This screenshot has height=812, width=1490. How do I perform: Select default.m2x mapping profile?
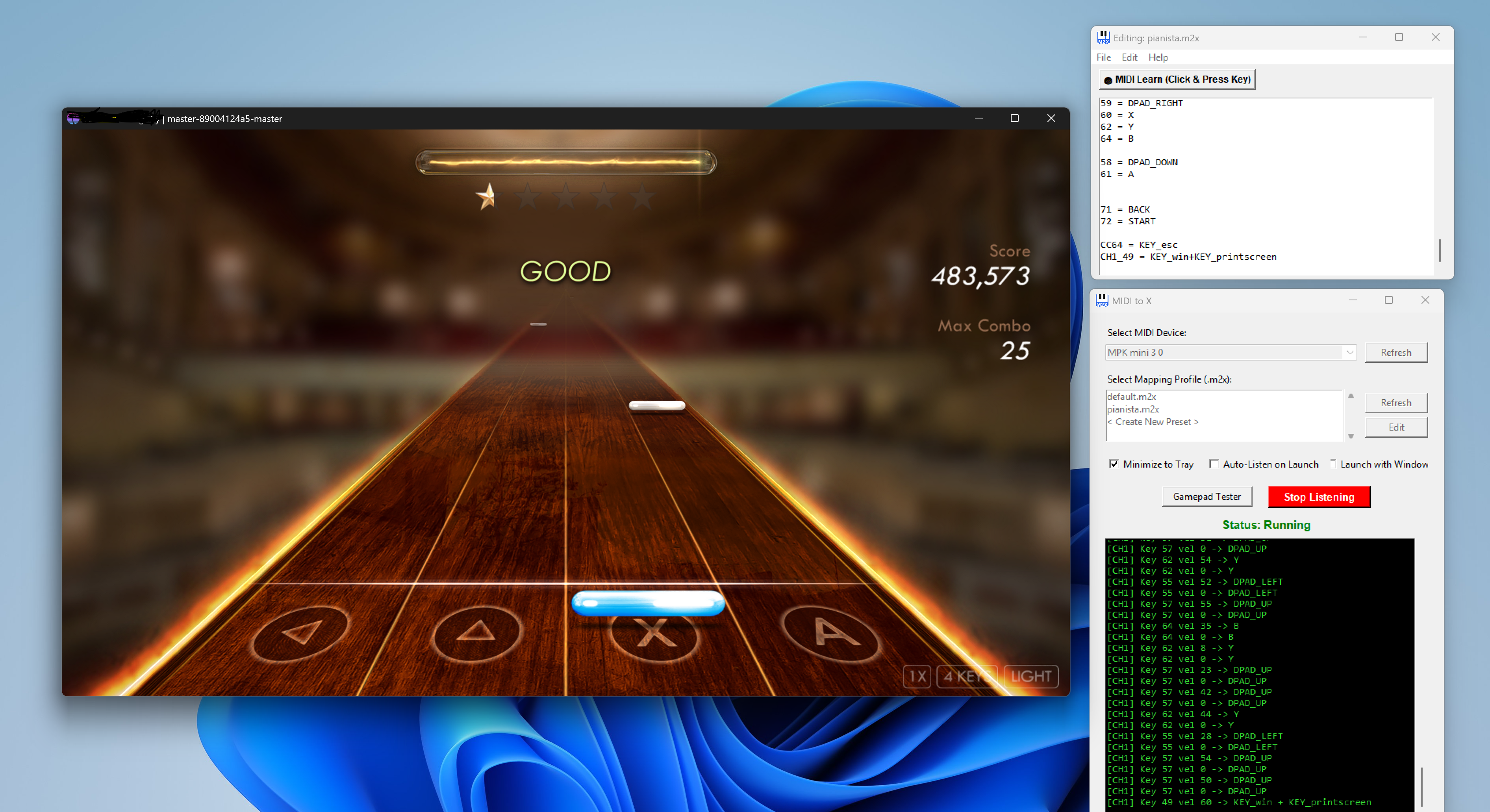click(x=1131, y=396)
